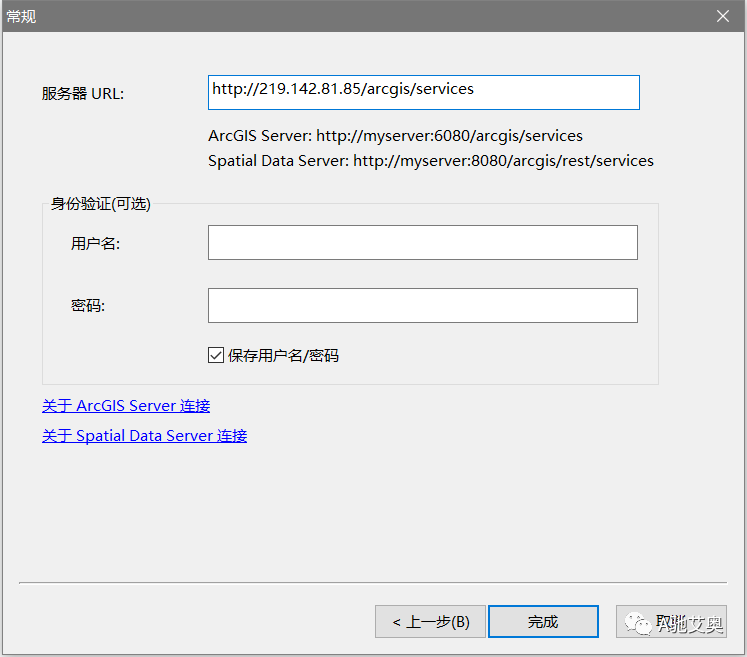Click the 完成 finish button
Image resolution: width=747 pixels, height=657 pixels.
(x=543, y=621)
